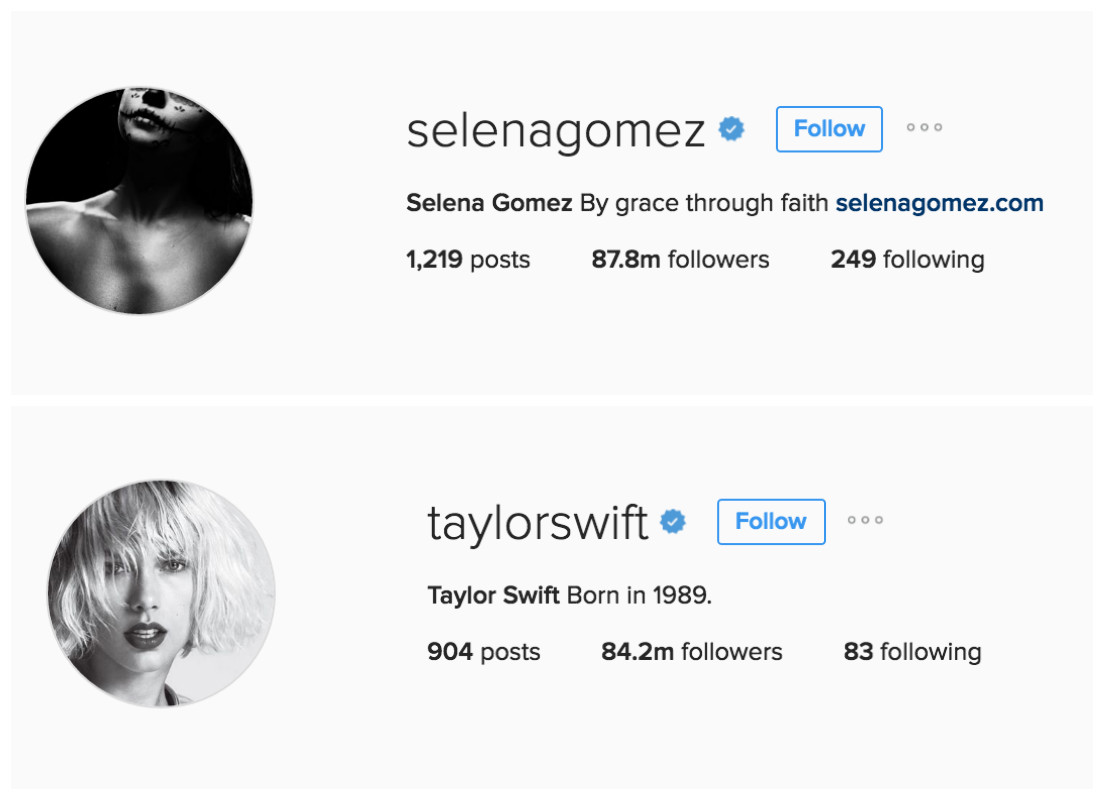This screenshot has width=1104, height=800.
Task: Click the blue verified badge beside selenagomez
Action: pyautogui.click(x=732, y=129)
